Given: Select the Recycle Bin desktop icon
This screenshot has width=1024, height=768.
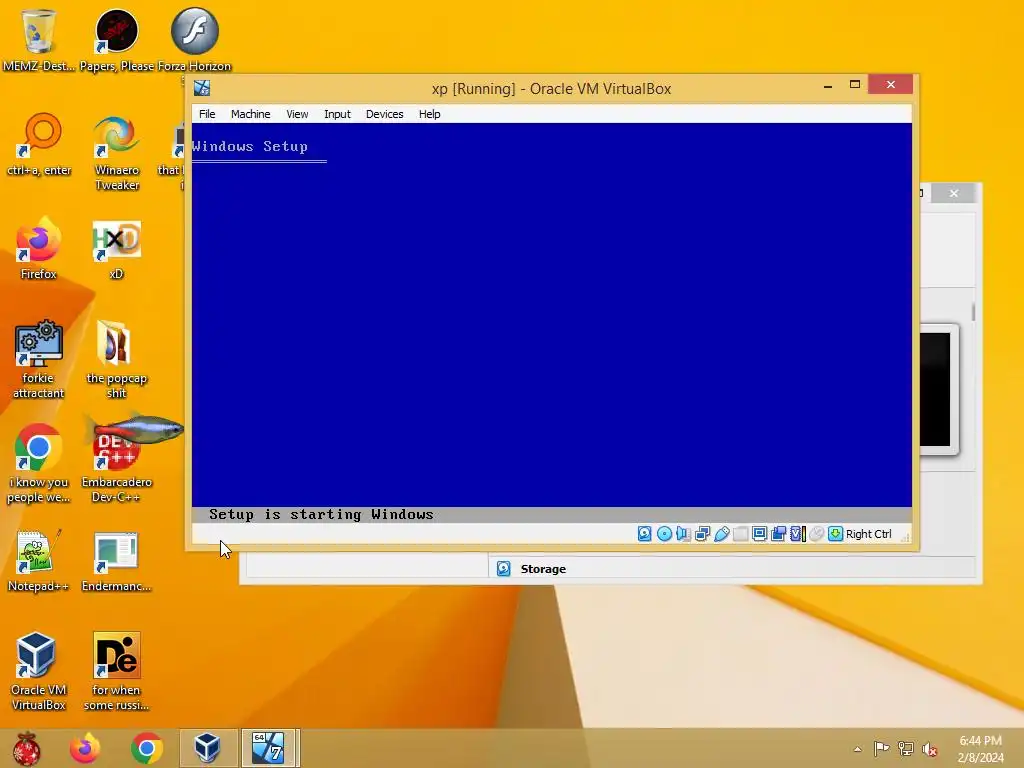Looking at the screenshot, I should 39,40.
